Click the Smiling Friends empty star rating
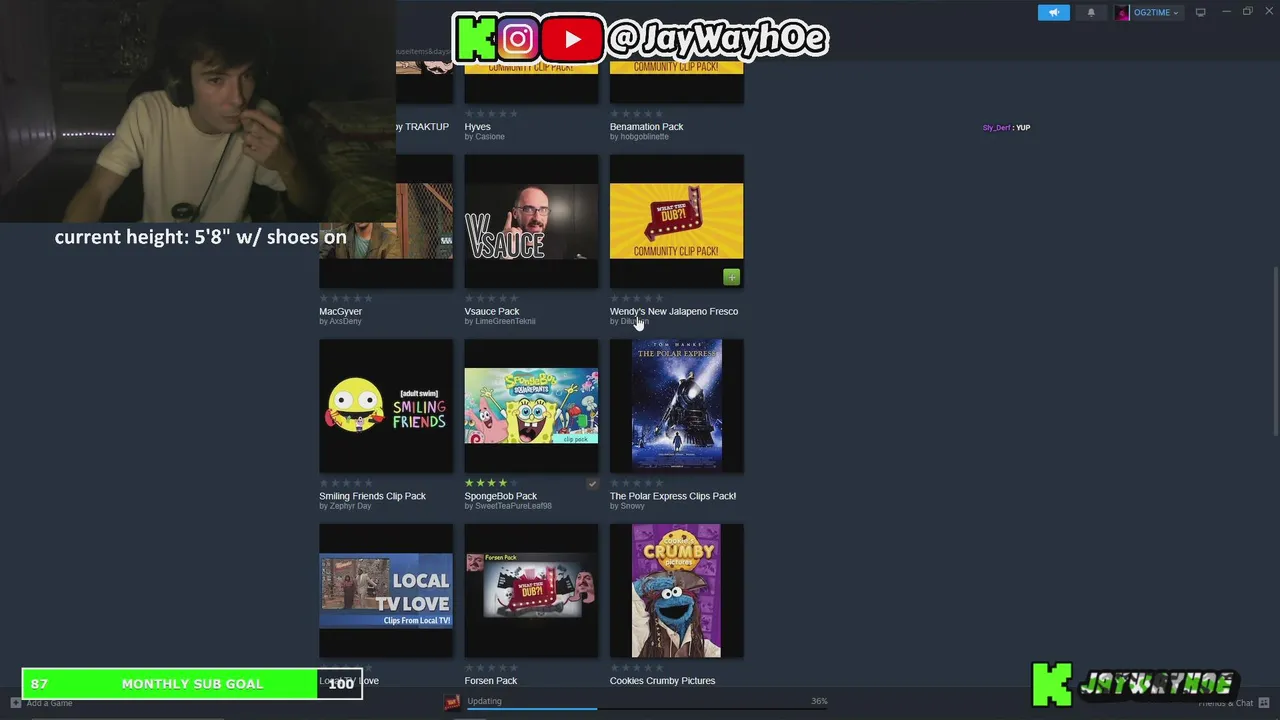 [346, 483]
